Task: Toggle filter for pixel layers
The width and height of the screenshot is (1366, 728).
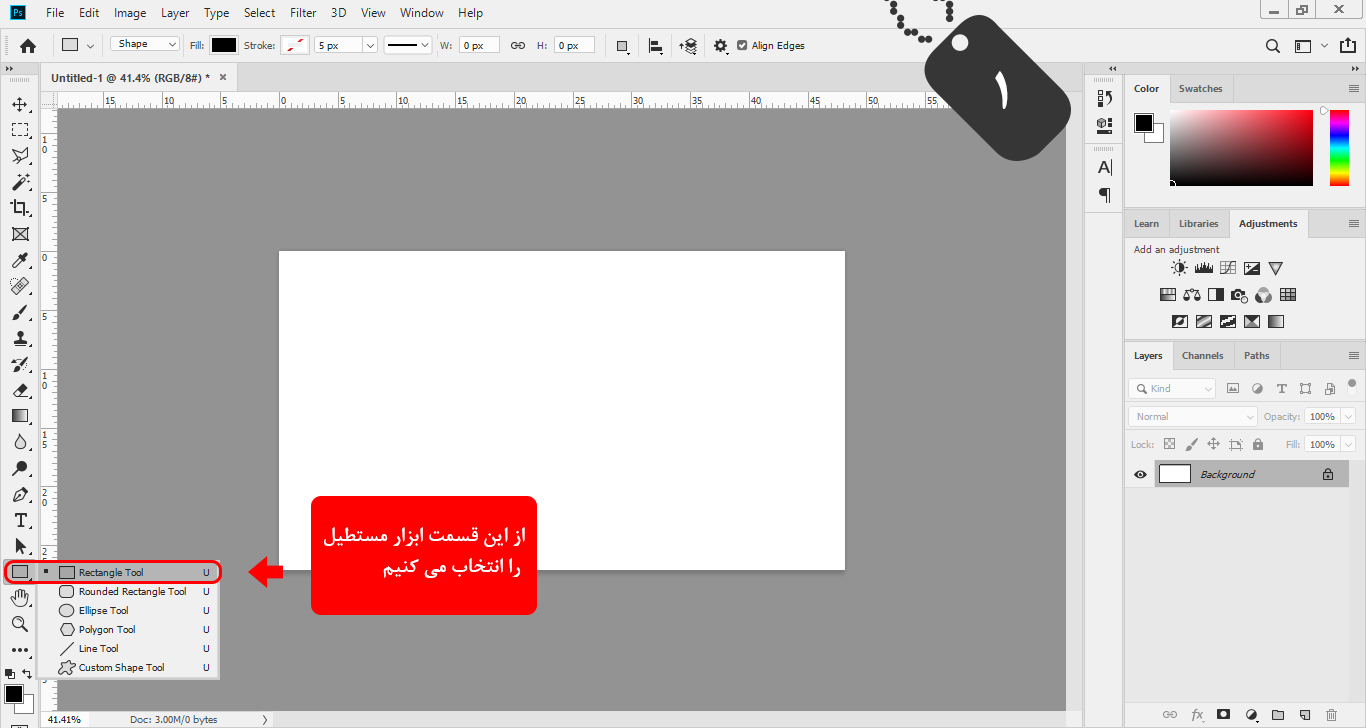Action: point(1233,388)
